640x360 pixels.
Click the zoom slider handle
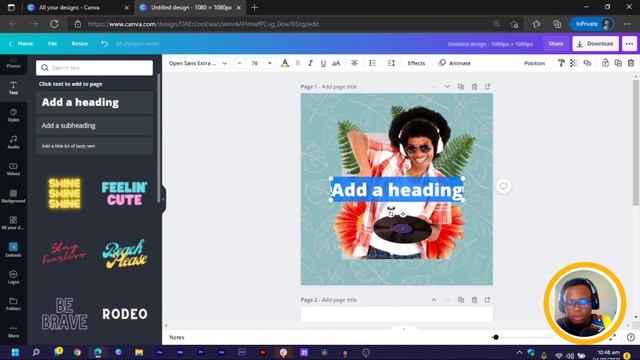(496, 337)
